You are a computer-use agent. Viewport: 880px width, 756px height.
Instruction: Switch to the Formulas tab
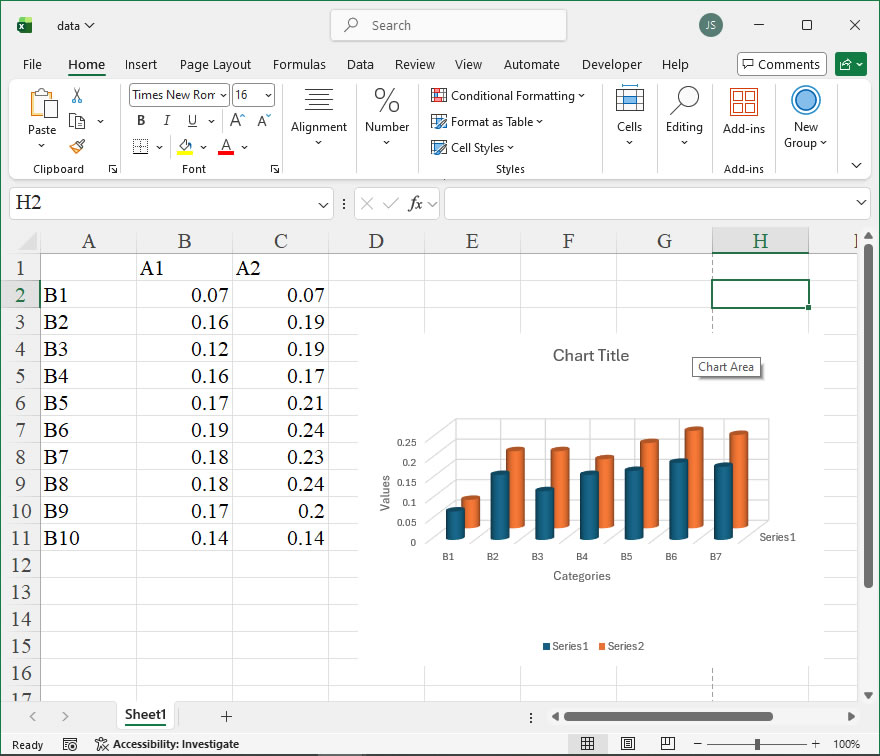coord(299,64)
